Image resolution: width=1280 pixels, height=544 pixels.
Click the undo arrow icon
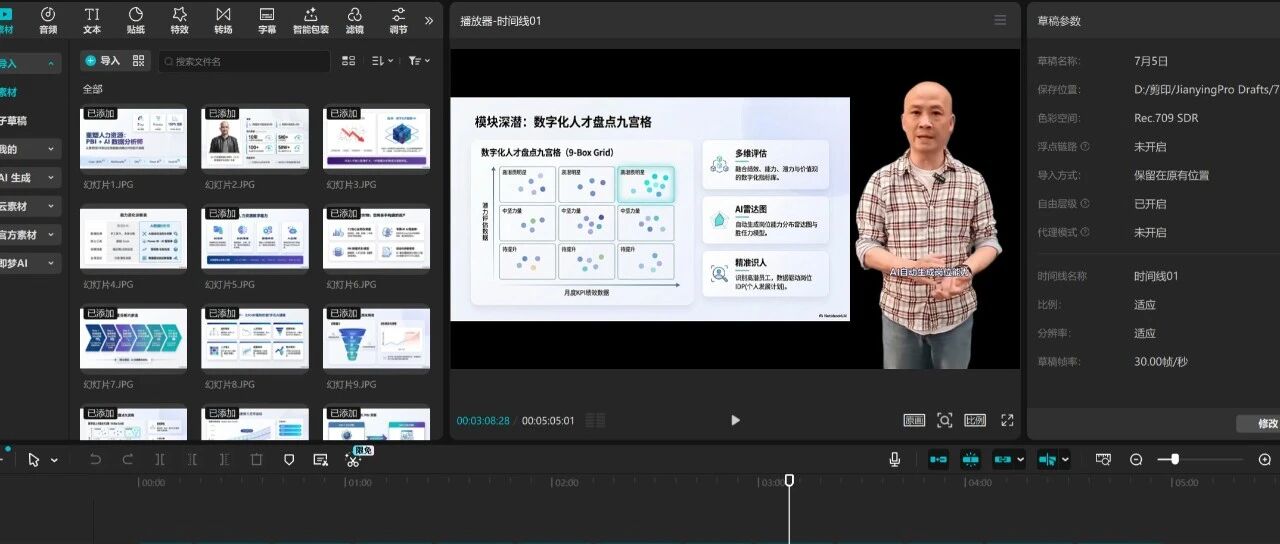pos(95,459)
